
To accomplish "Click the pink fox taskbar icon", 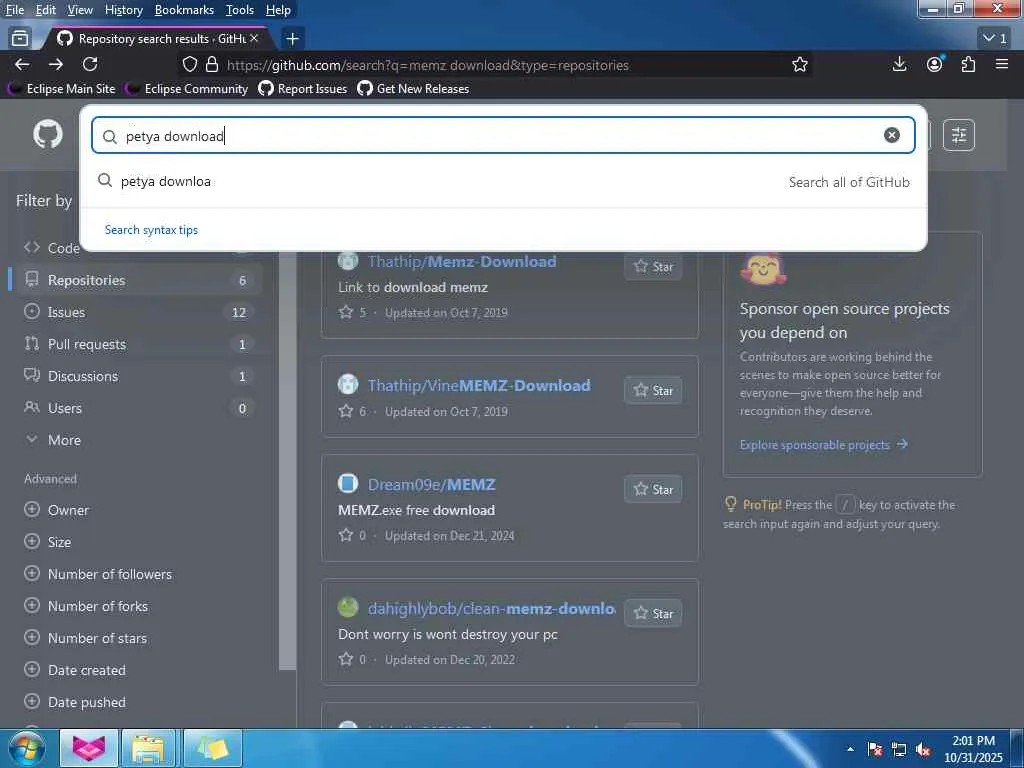I will point(89,748).
